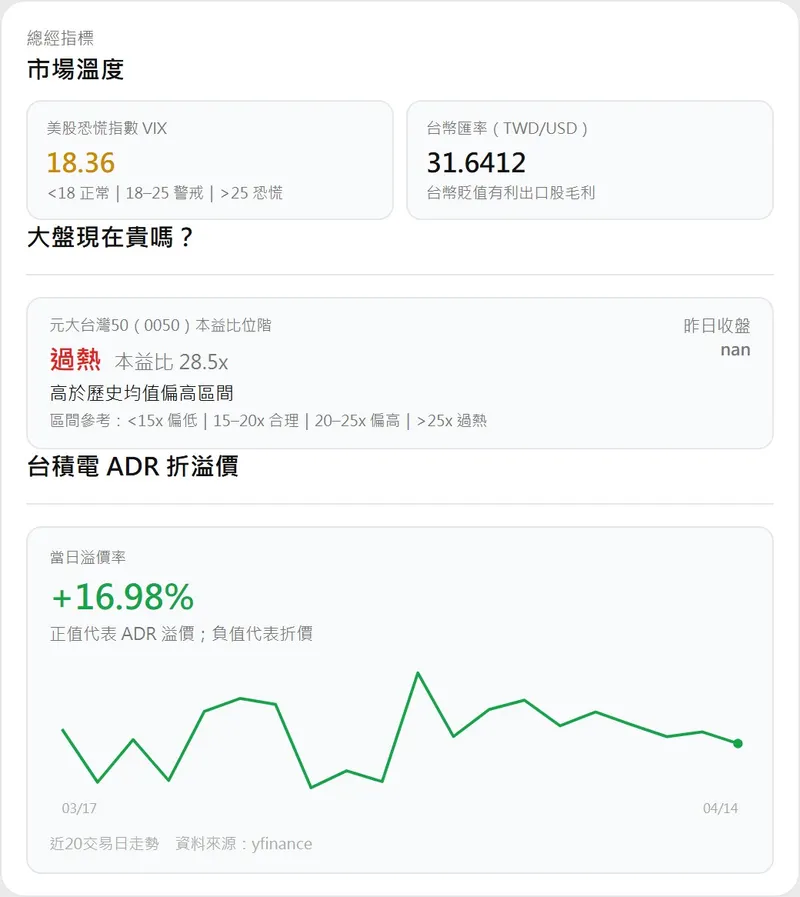Click the 04/14 chart end date label

tap(720, 808)
